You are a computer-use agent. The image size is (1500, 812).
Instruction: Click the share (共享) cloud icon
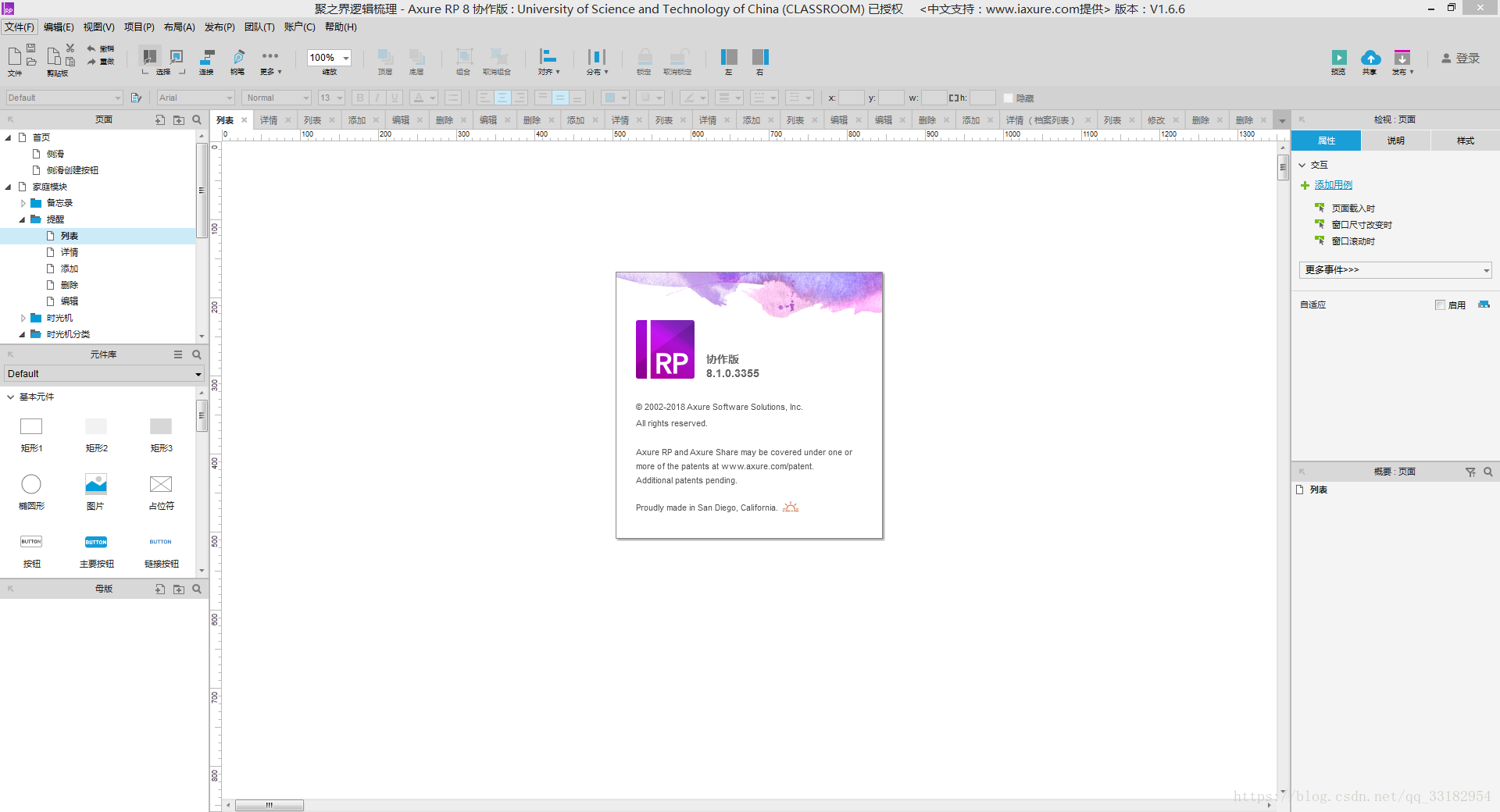click(x=1370, y=57)
